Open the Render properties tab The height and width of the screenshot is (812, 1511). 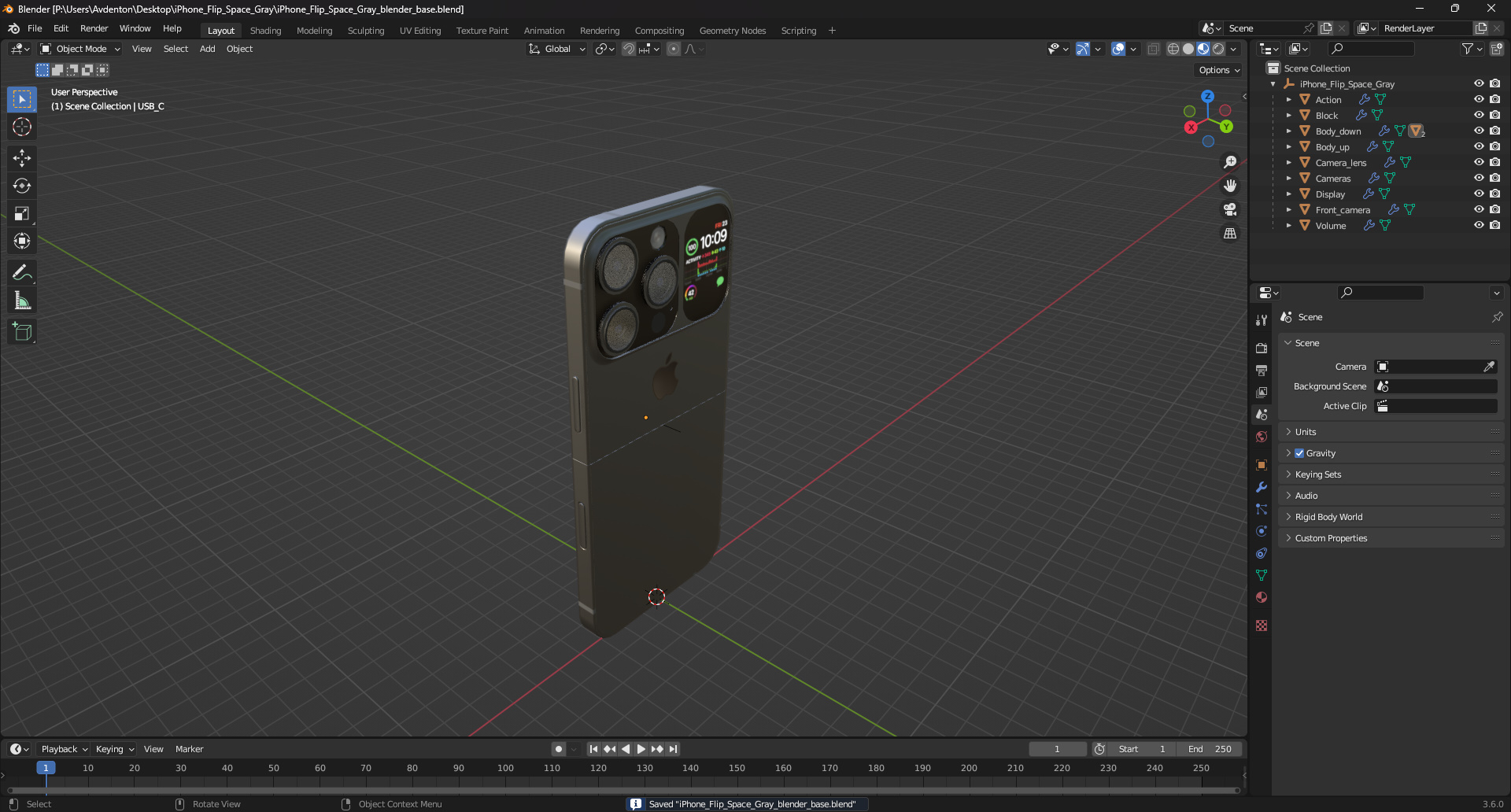pyautogui.click(x=1262, y=348)
